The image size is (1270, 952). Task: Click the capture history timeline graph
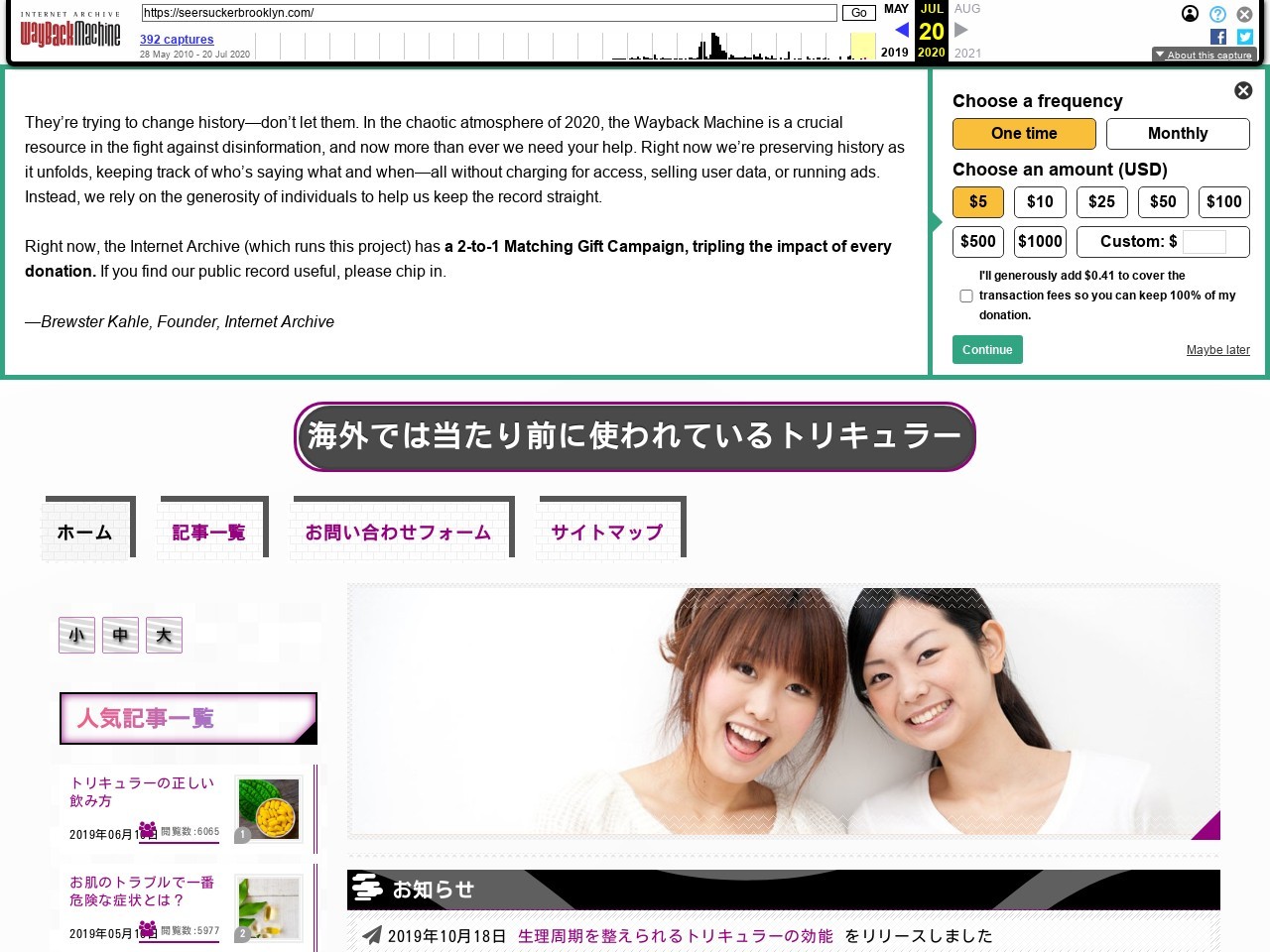[566, 46]
